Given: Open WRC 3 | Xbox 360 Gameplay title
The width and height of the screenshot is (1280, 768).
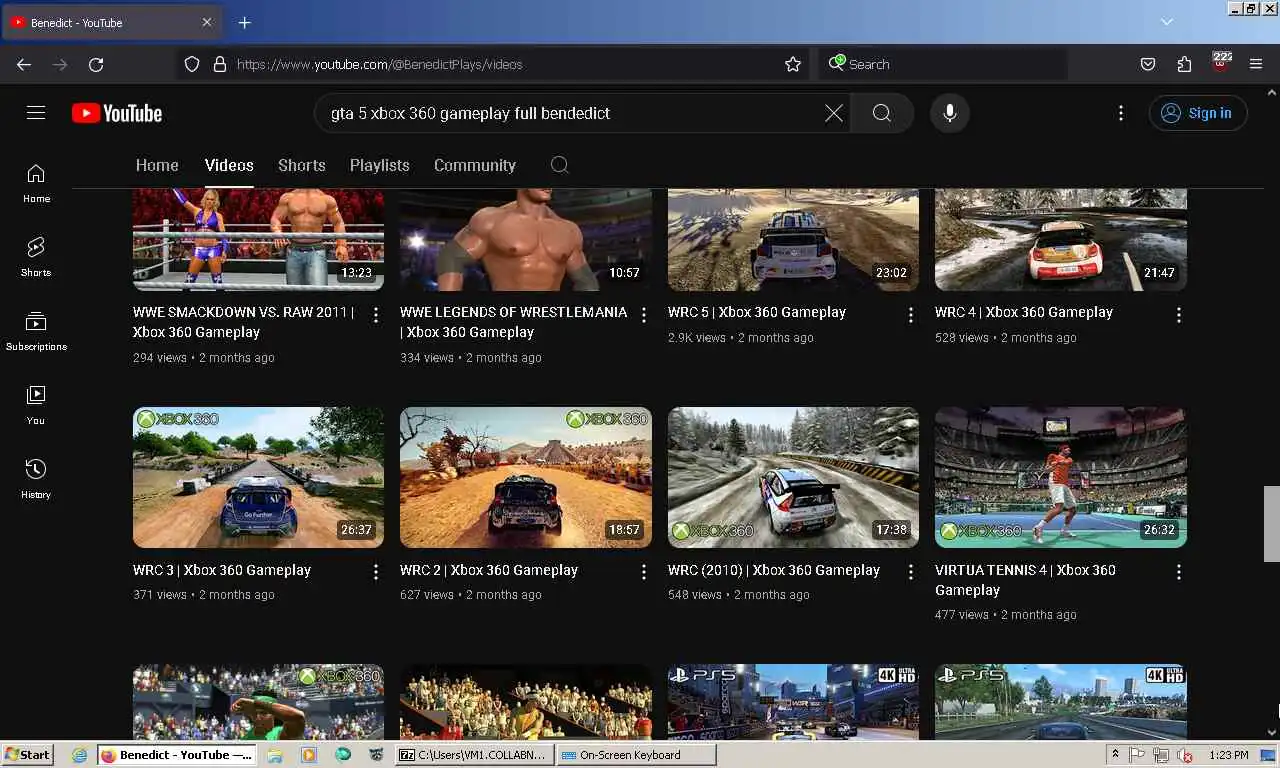Looking at the screenshot, I should click(x=222, y=570).
